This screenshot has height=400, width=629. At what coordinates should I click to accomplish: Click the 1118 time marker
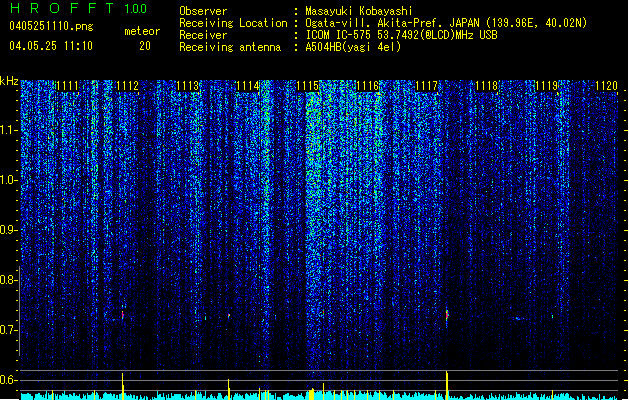click(487, 86)
